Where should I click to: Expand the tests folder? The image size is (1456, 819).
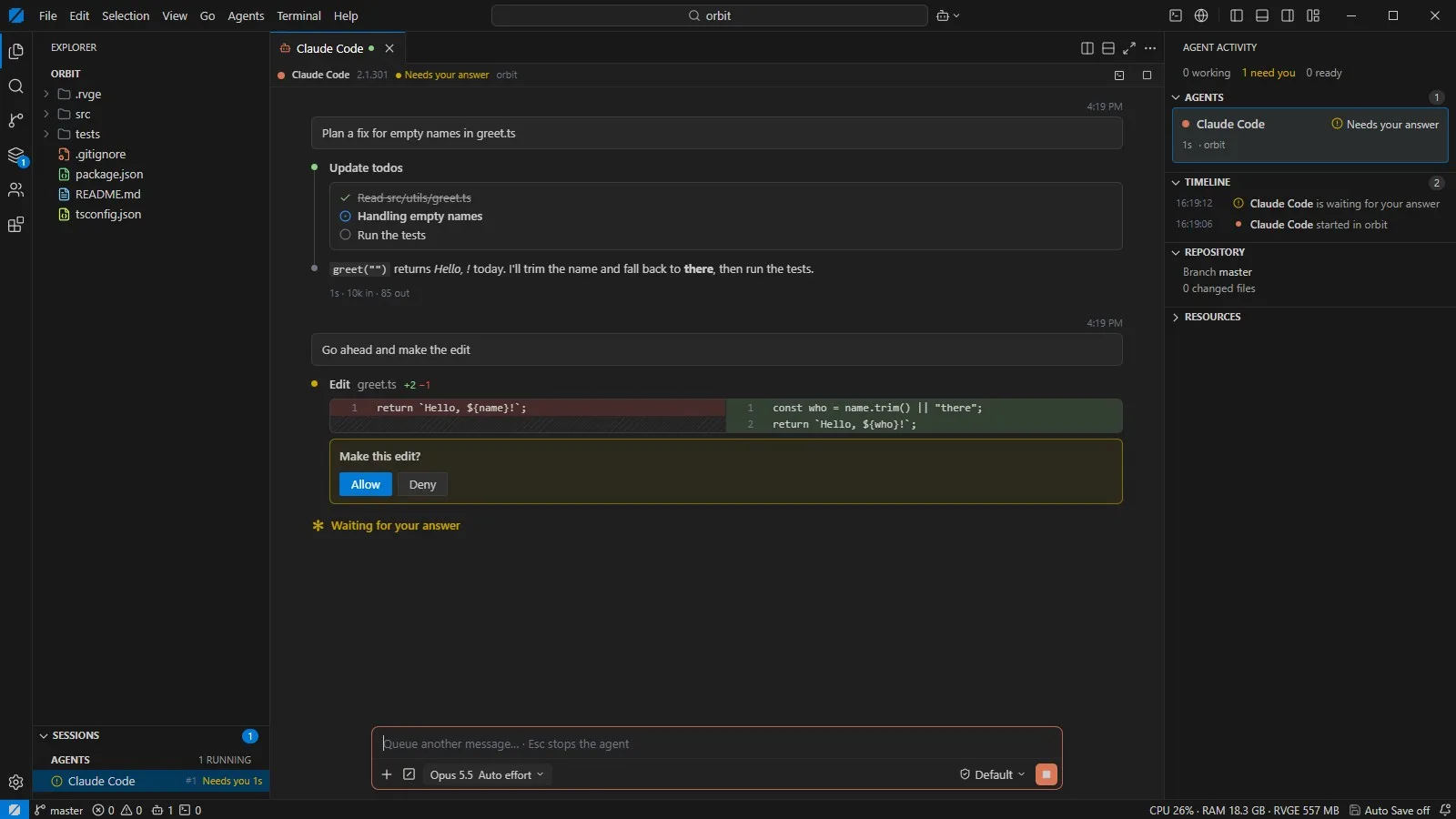[46, 134]
